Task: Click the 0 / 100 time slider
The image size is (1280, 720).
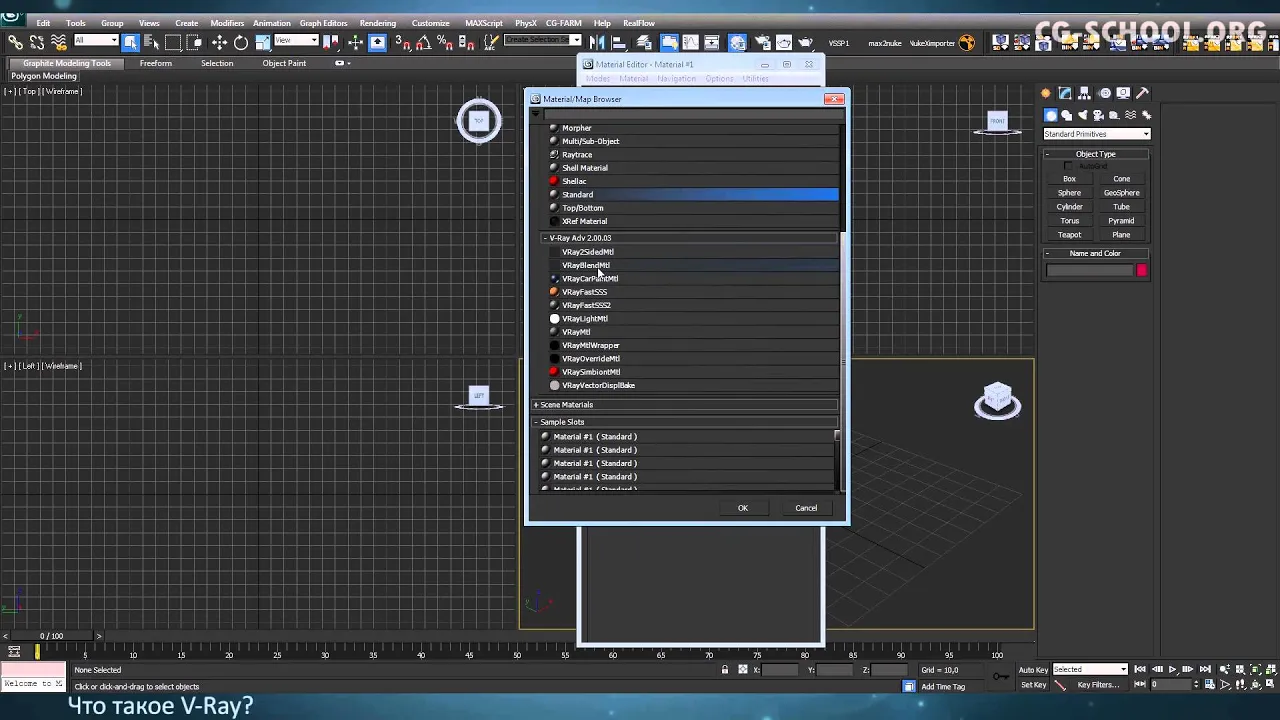Action: [x=52, y=636]
